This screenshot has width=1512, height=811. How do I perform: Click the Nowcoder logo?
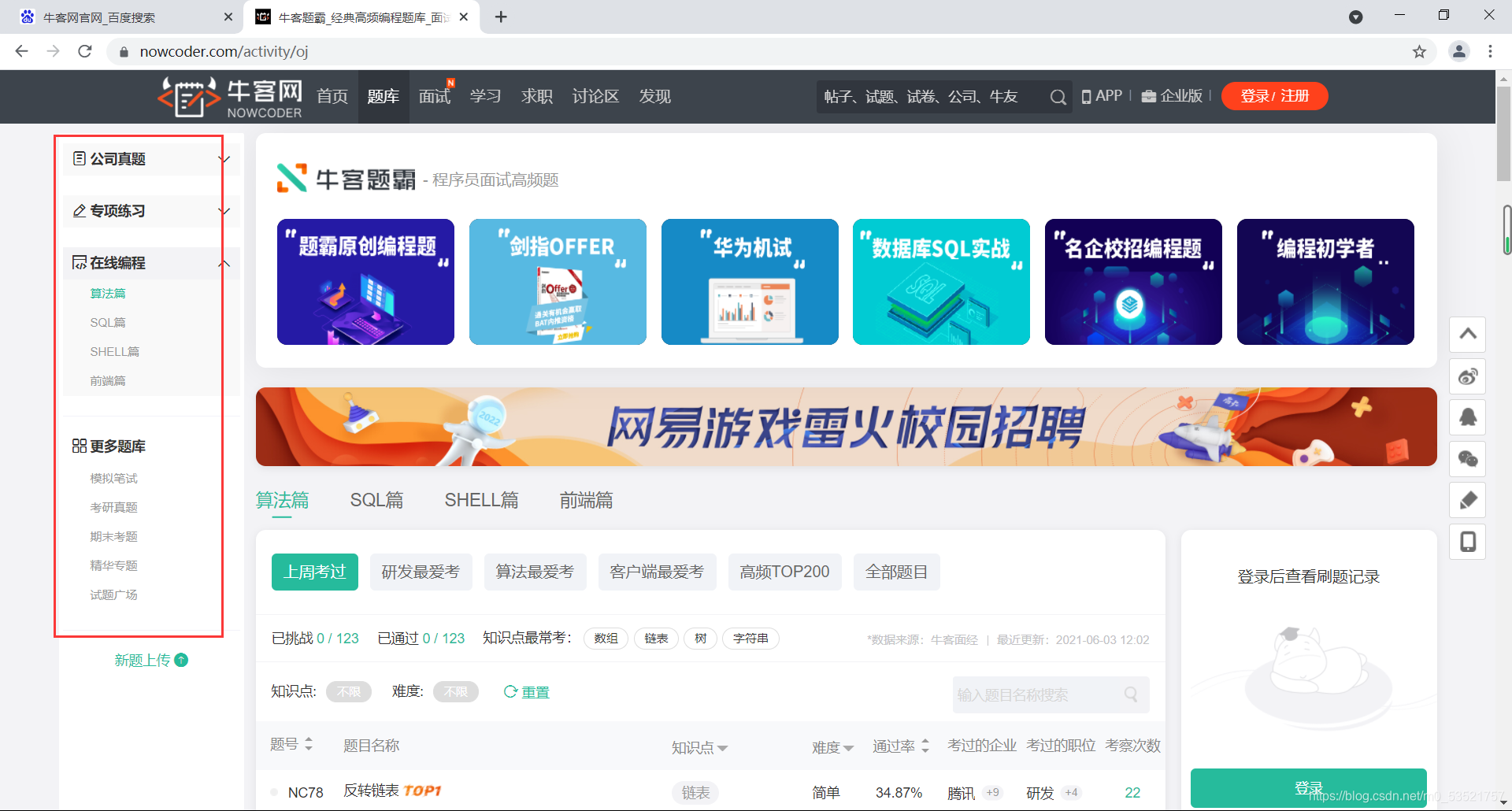(x=230, y=97)
